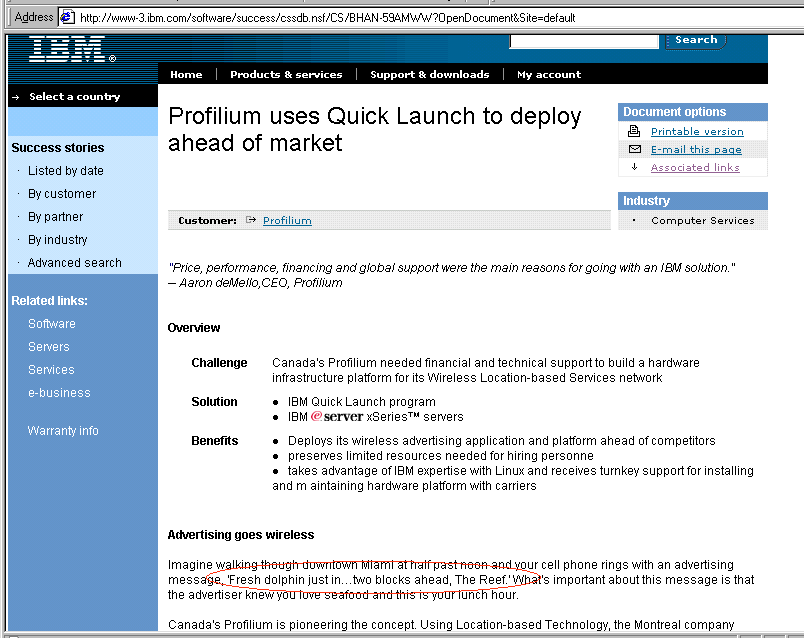Open the Services related link
The width and height of the screenshot is (804, 638).
click(51, 370)
